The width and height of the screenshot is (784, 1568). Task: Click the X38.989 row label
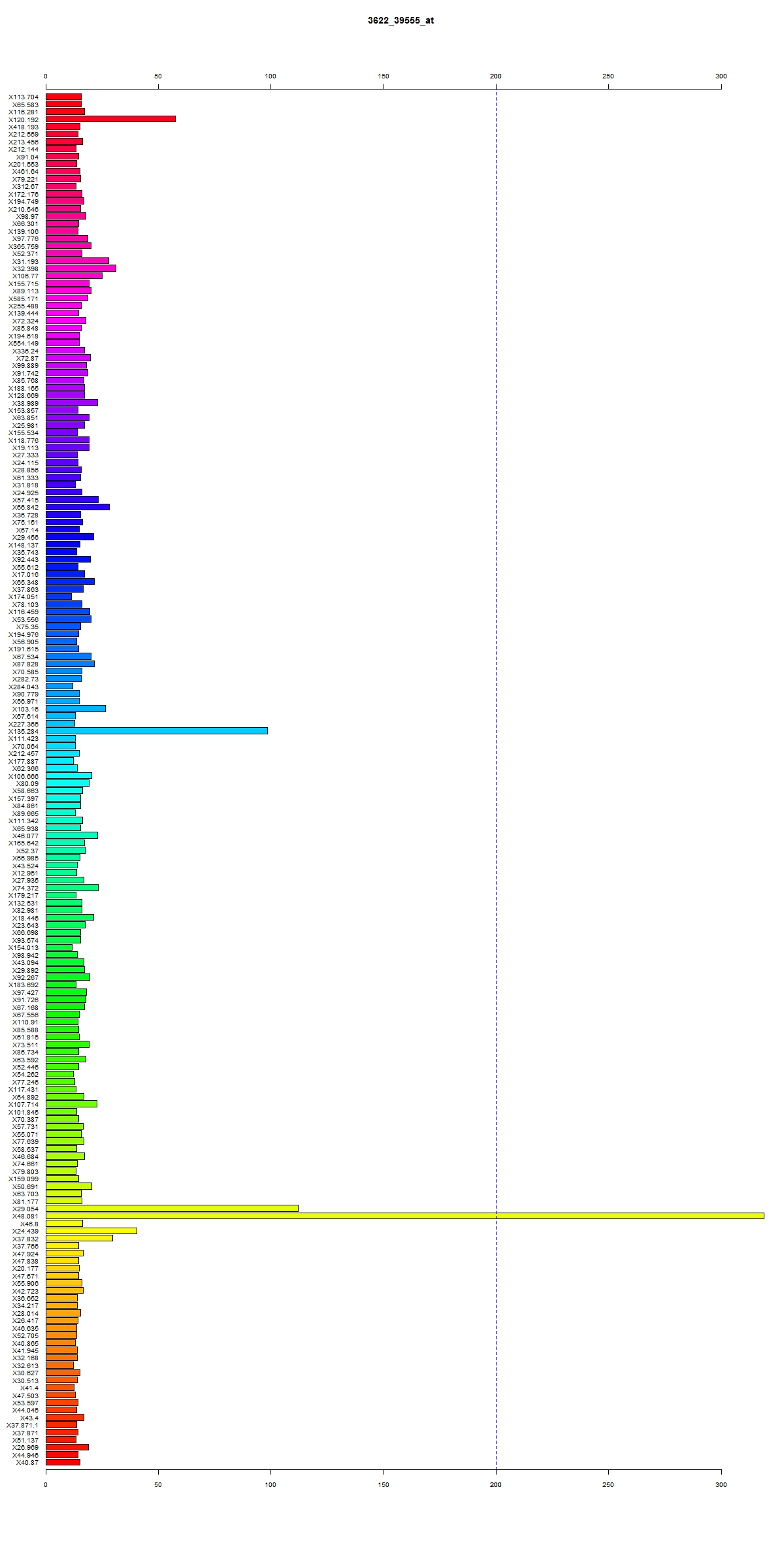click(25, 403)
